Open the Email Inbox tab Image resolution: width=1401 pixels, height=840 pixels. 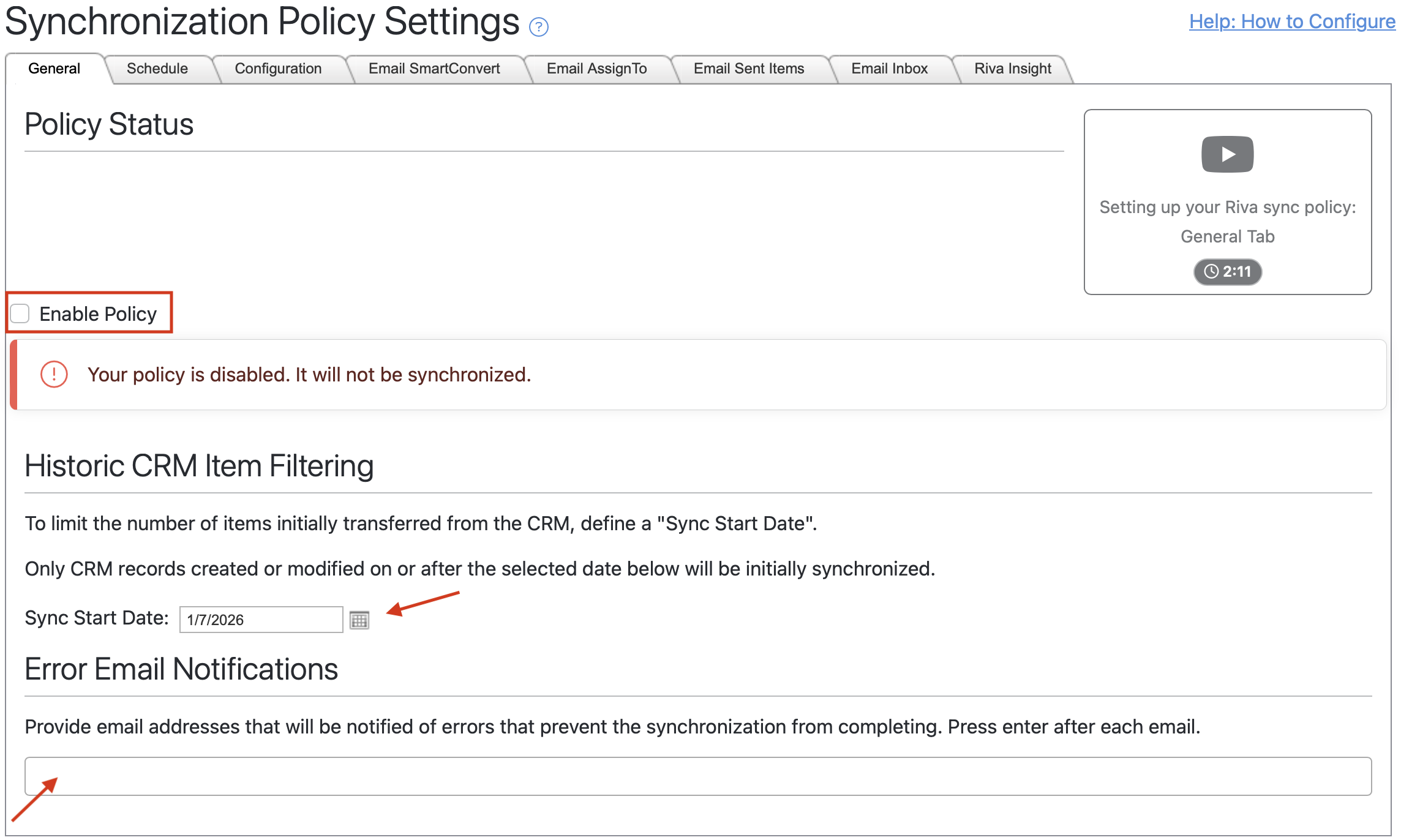click(x=890, y=69)
